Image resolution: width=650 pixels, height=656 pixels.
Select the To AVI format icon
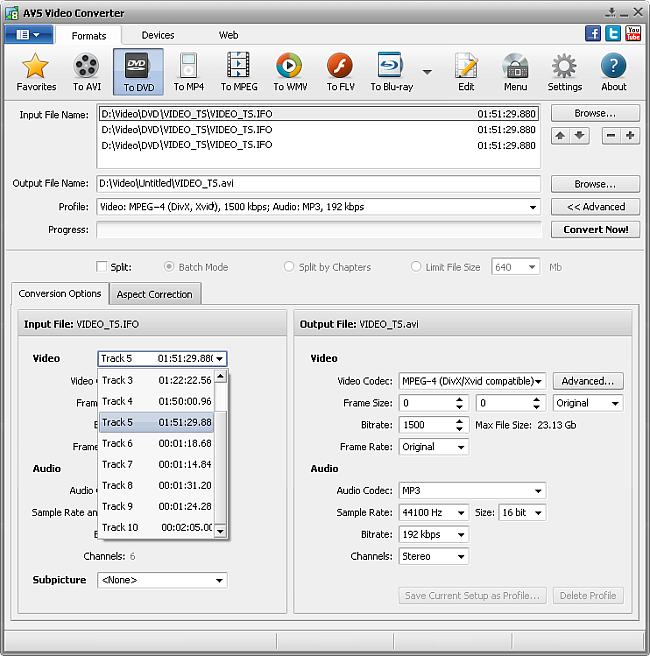coord(87,72)
